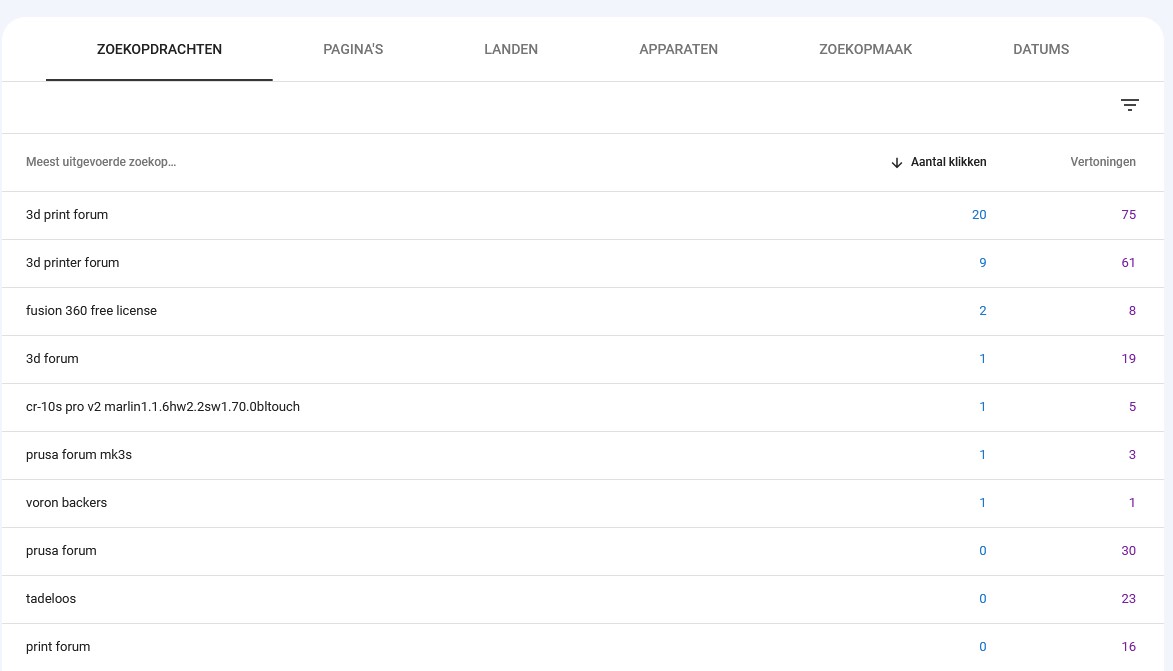Open the Landen tab
The height and width of the screenshot is (671, 1173).
tap(511, 49)
